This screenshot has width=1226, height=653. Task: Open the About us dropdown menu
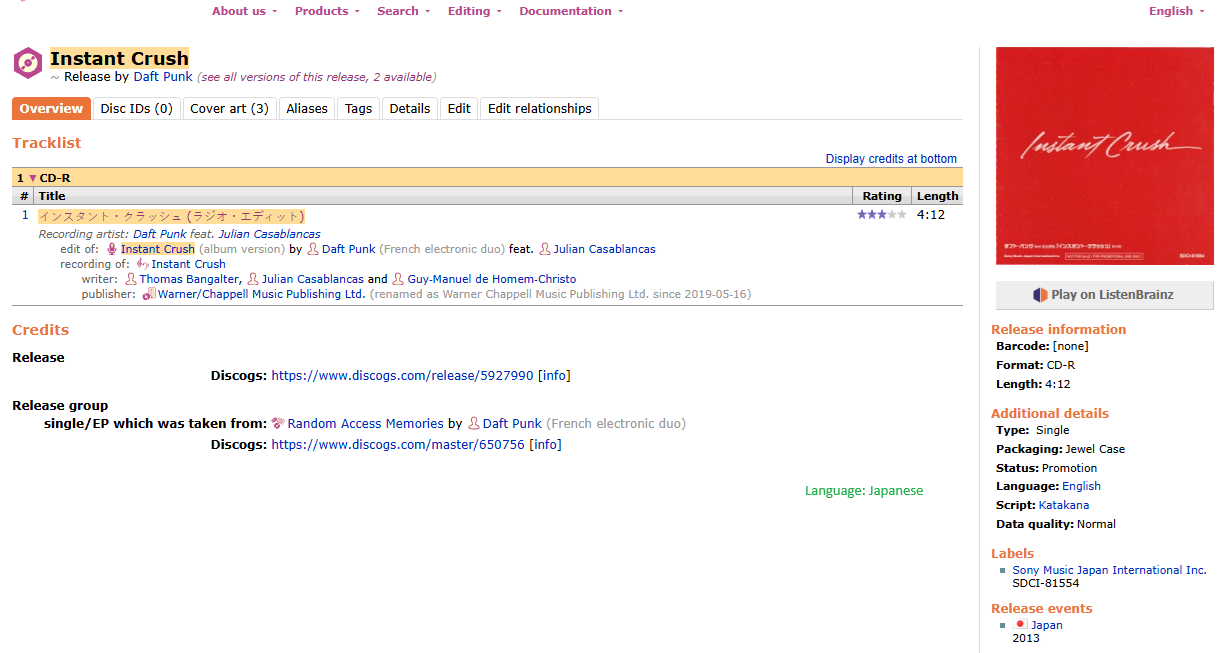244,11
